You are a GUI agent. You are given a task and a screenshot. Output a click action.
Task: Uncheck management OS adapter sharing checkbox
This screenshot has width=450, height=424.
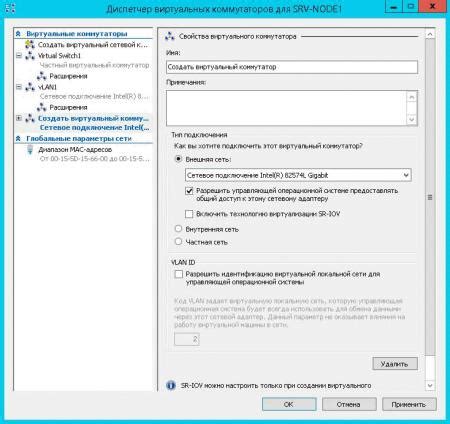pyautogui.click(x=189, y=191)
